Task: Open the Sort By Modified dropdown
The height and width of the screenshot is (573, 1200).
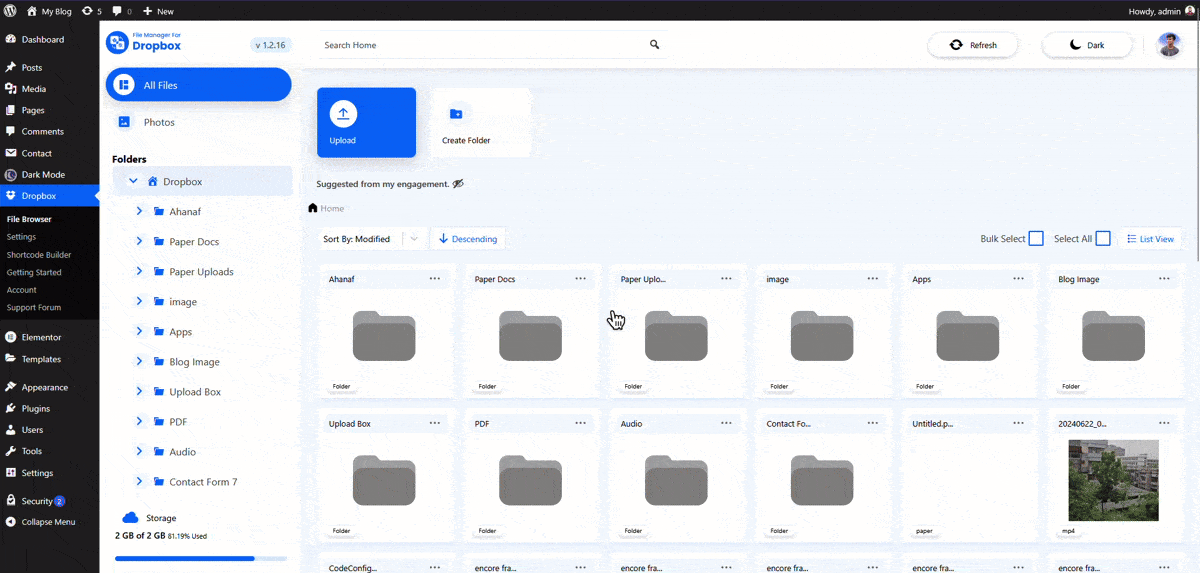Action: 372,239
